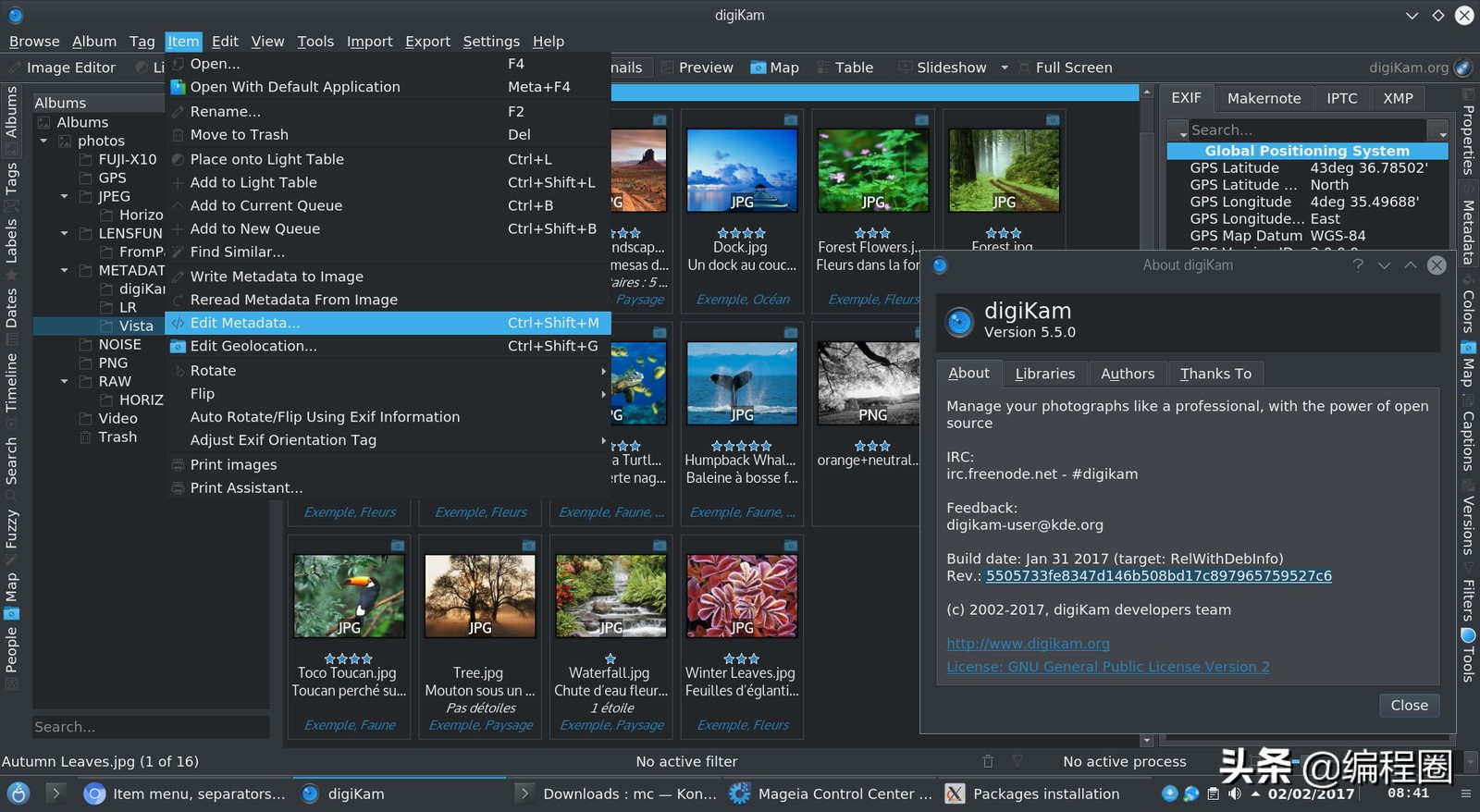The height and width of the screenshot is (812, 1480).
Task: Open the Albums left sidebar tab
Action: (11, 119)
